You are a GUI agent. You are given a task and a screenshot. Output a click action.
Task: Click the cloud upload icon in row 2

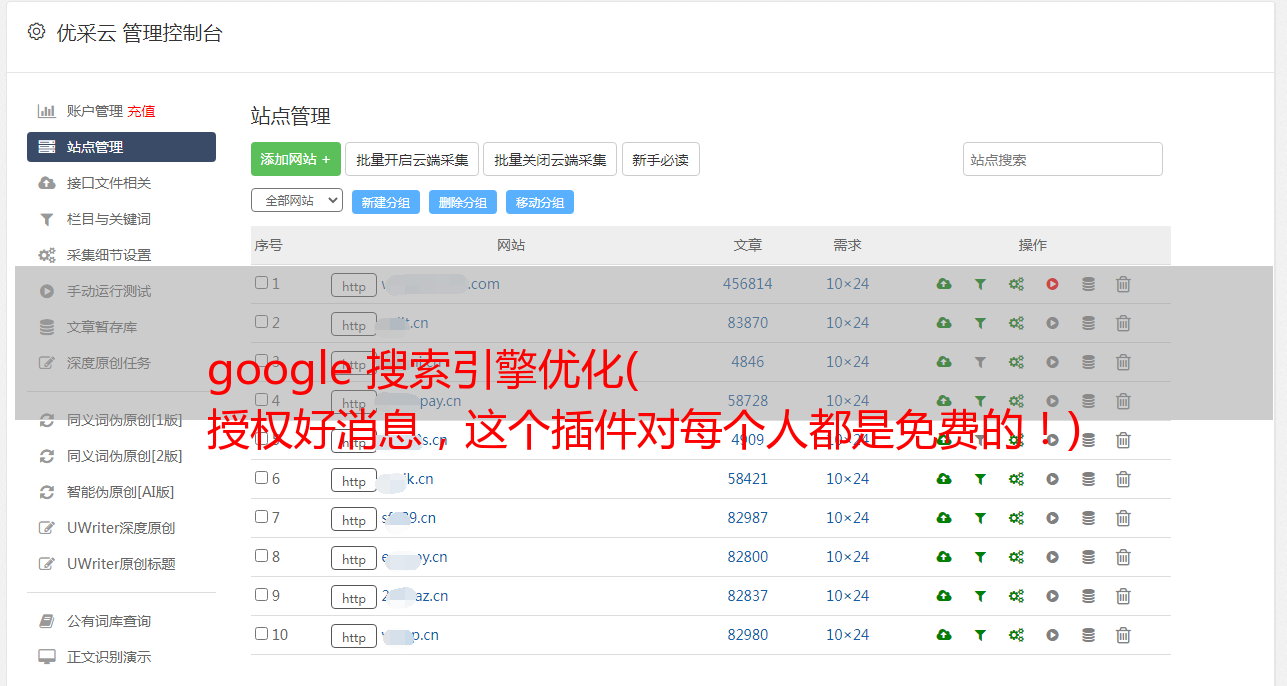click(x=944, y=323)
